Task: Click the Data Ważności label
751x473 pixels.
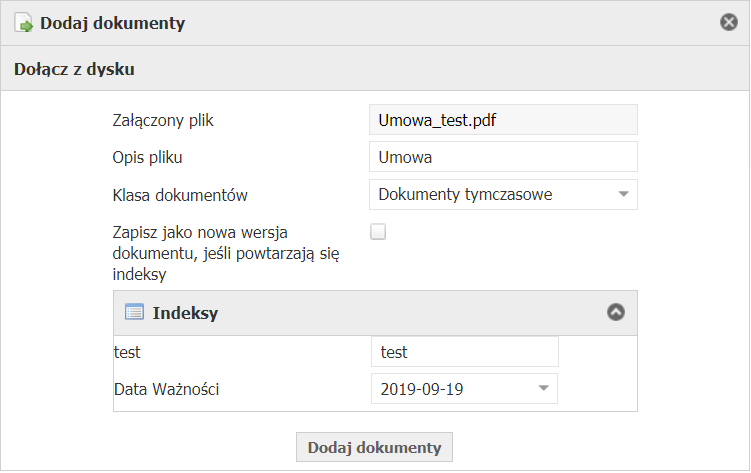Action: point(166,388)
